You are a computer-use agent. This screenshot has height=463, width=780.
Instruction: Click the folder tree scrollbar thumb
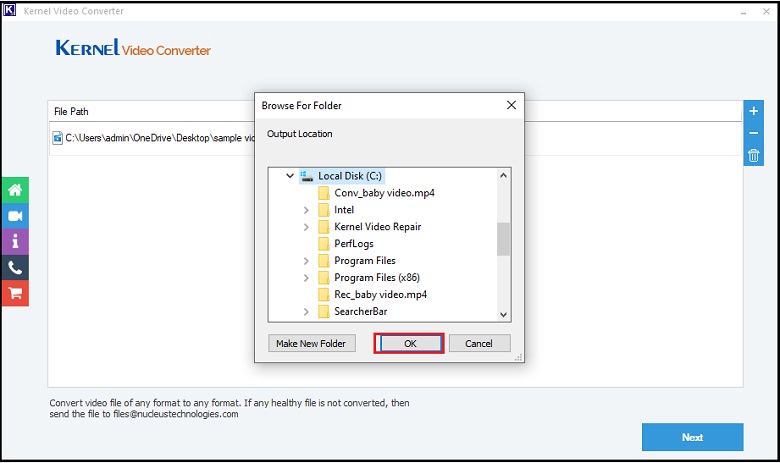pos(503,239)
